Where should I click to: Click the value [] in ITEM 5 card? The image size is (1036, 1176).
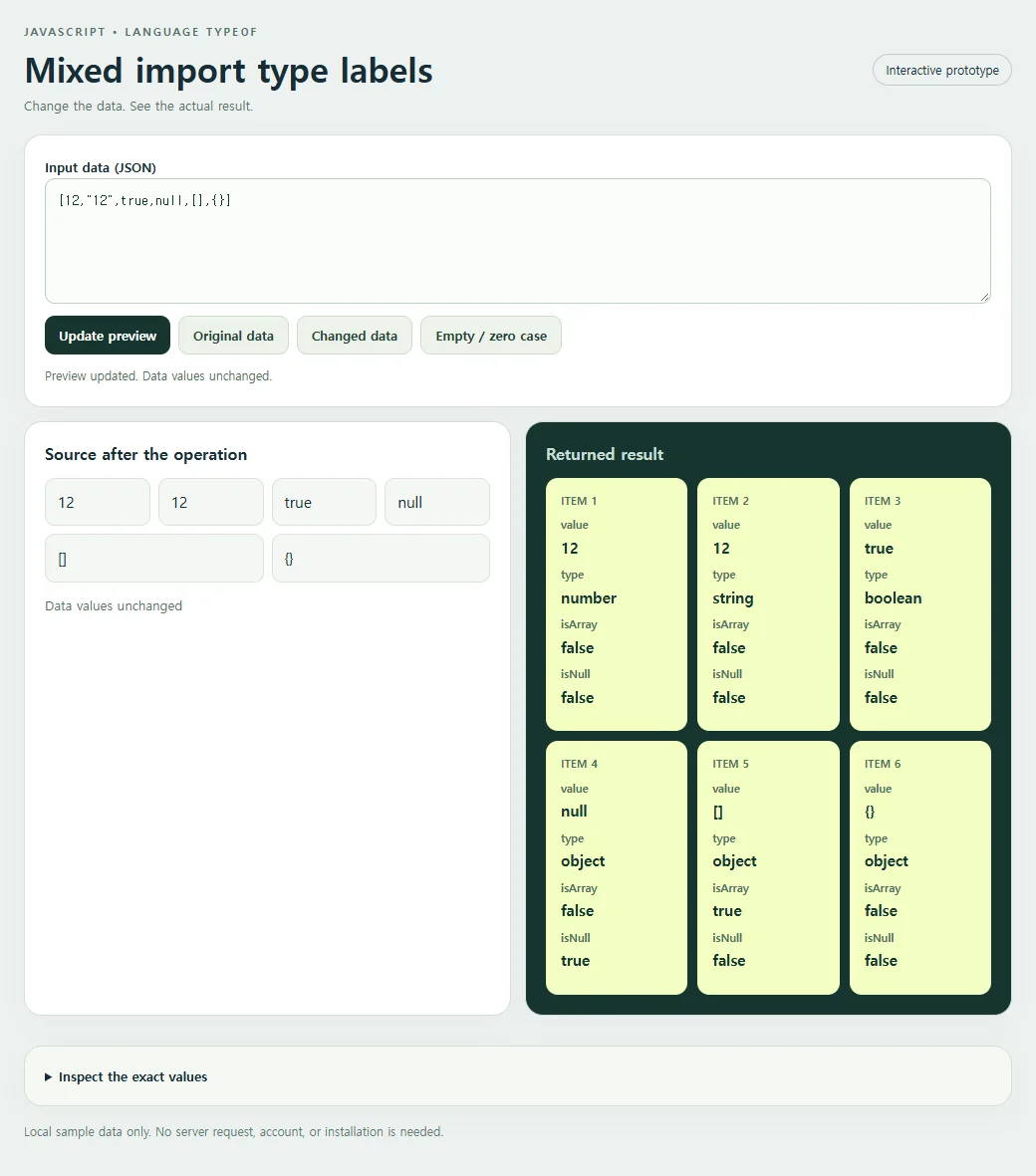coord(718,812)
